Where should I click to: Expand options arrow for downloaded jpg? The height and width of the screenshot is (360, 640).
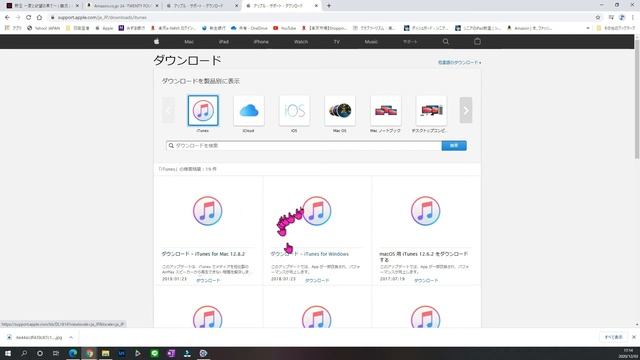pyautogui.click(x=71, y=338)
